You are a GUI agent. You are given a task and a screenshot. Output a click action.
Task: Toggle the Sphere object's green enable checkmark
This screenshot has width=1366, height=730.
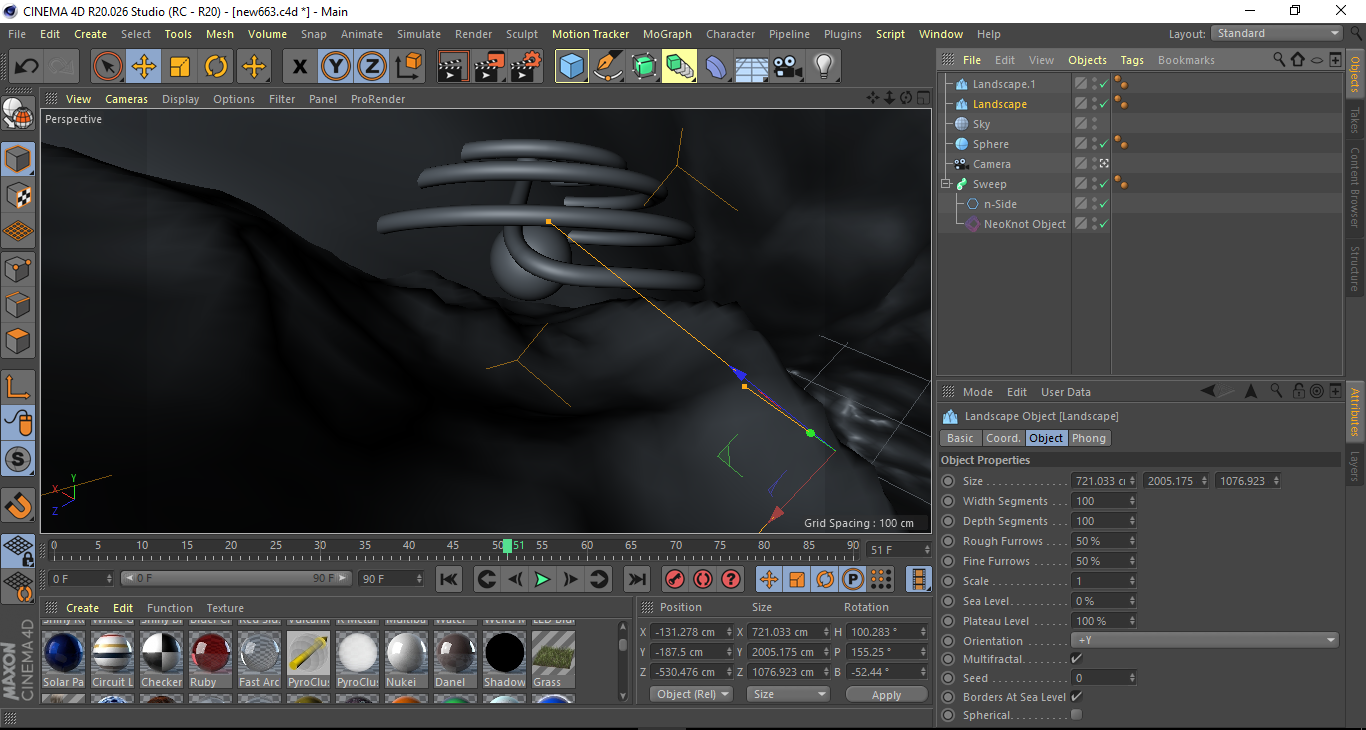tap(1103, 144)
